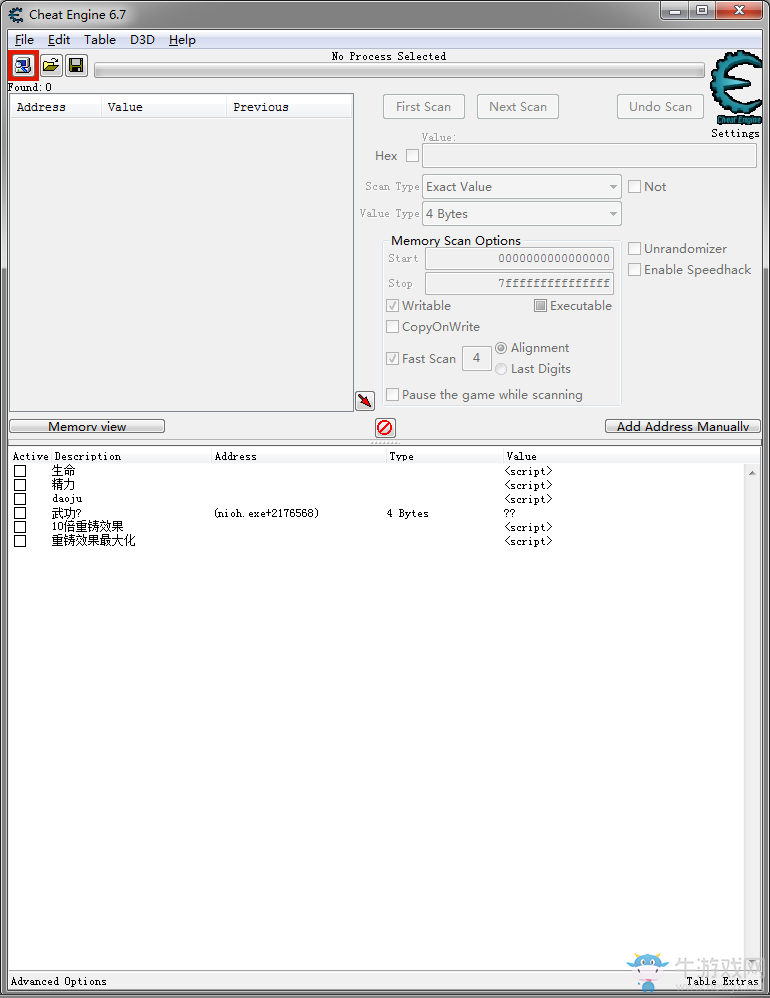Screen dimensions: 770x998
Task: Enable the Not checkbox
Action: coord(634,186)
